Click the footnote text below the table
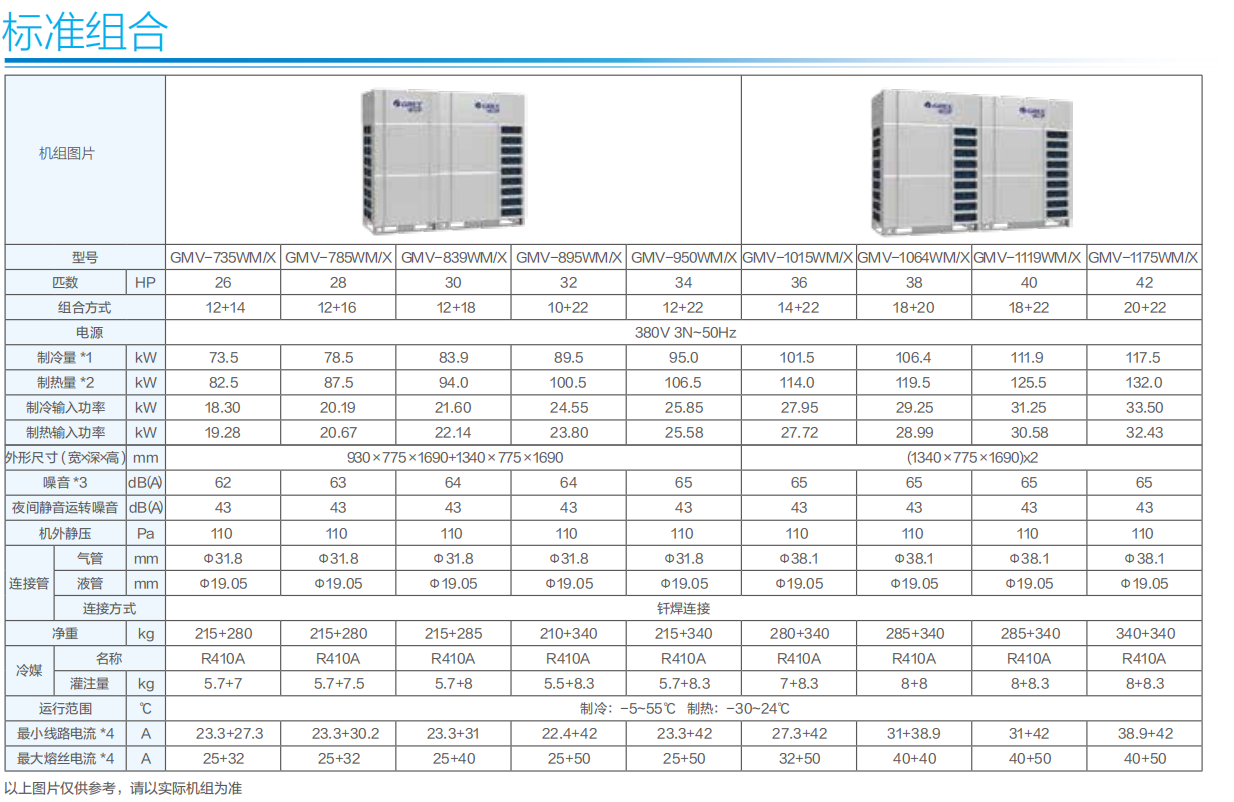Image resolution: width=1234 pixels, height=802 pixels. click(124, 788)
